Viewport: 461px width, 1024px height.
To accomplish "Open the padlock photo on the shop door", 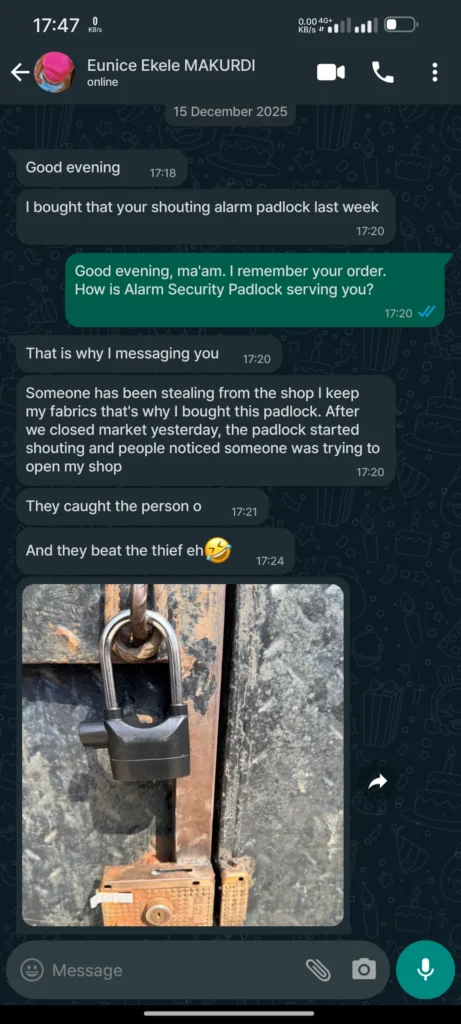I will pyautogui.click(x=183, y=755).
